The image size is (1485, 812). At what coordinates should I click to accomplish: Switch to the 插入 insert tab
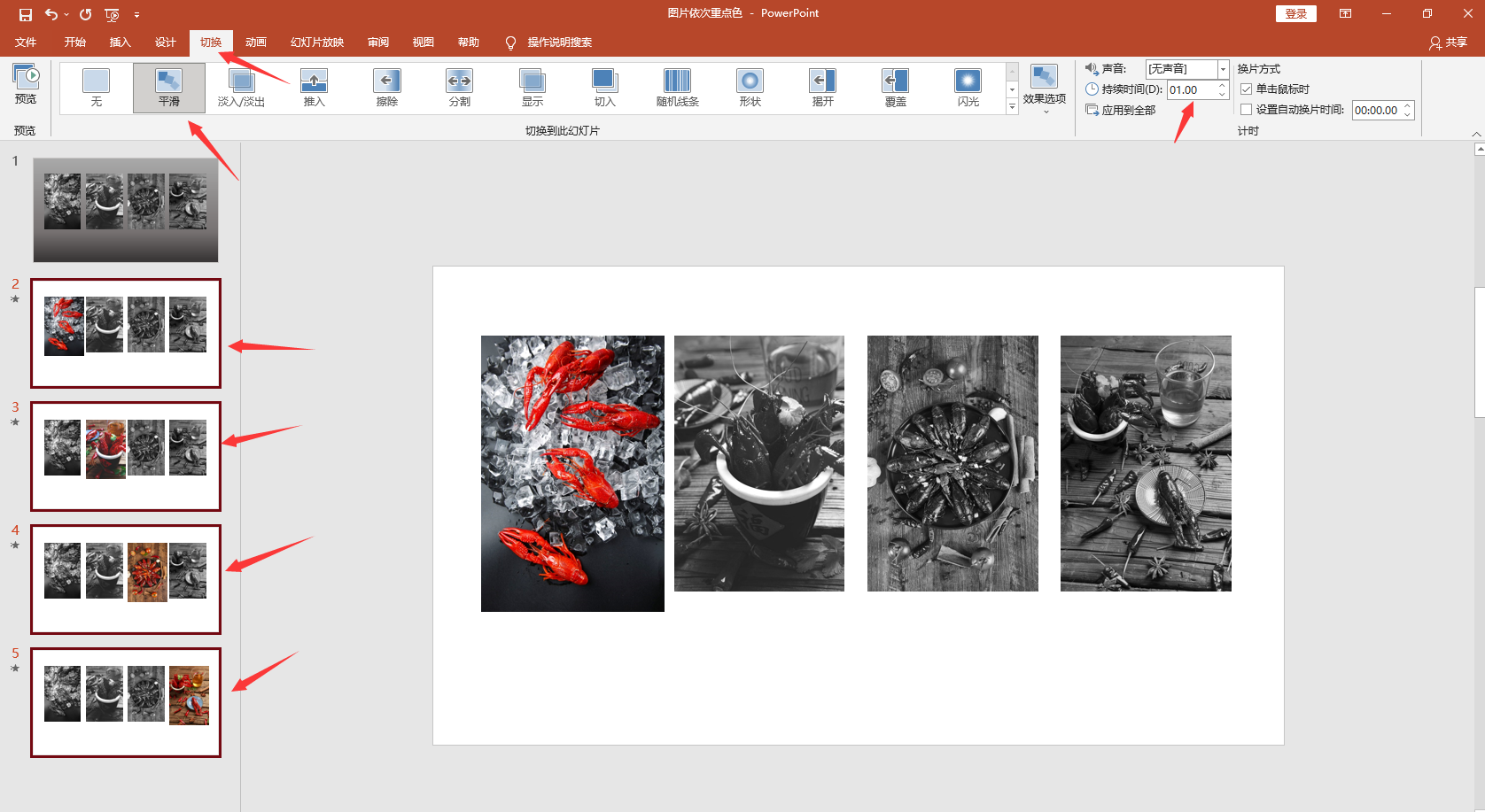click(x=121, y=43)
